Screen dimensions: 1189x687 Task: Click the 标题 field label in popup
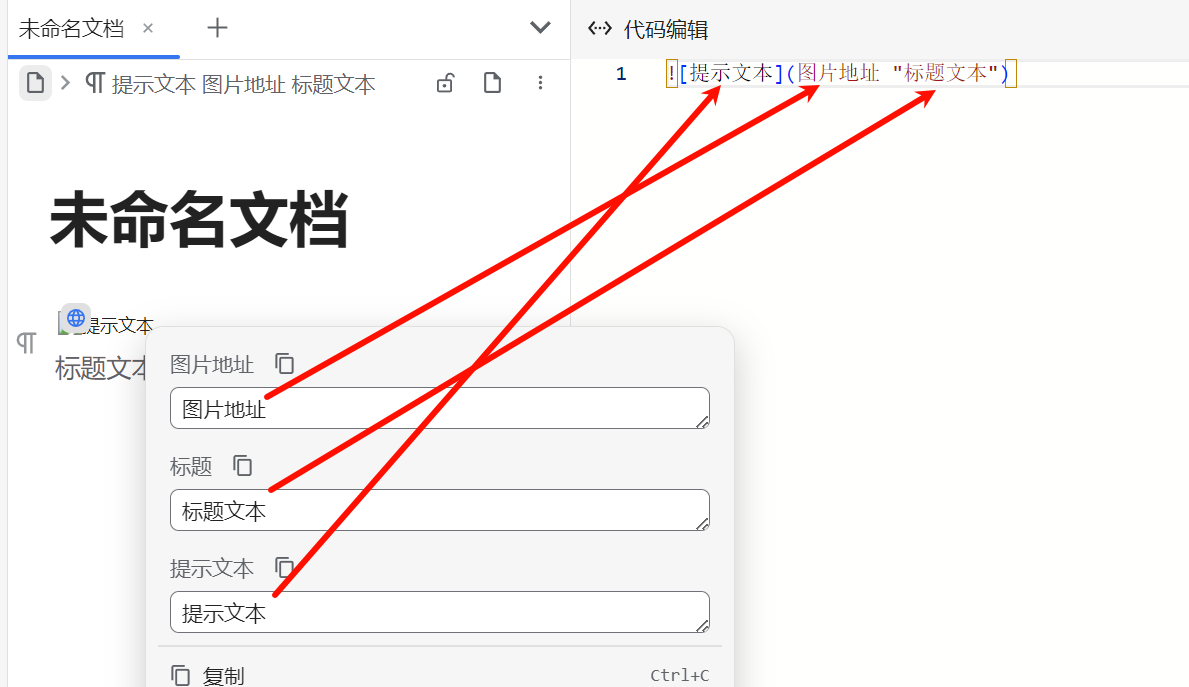(x=191, y=466)
